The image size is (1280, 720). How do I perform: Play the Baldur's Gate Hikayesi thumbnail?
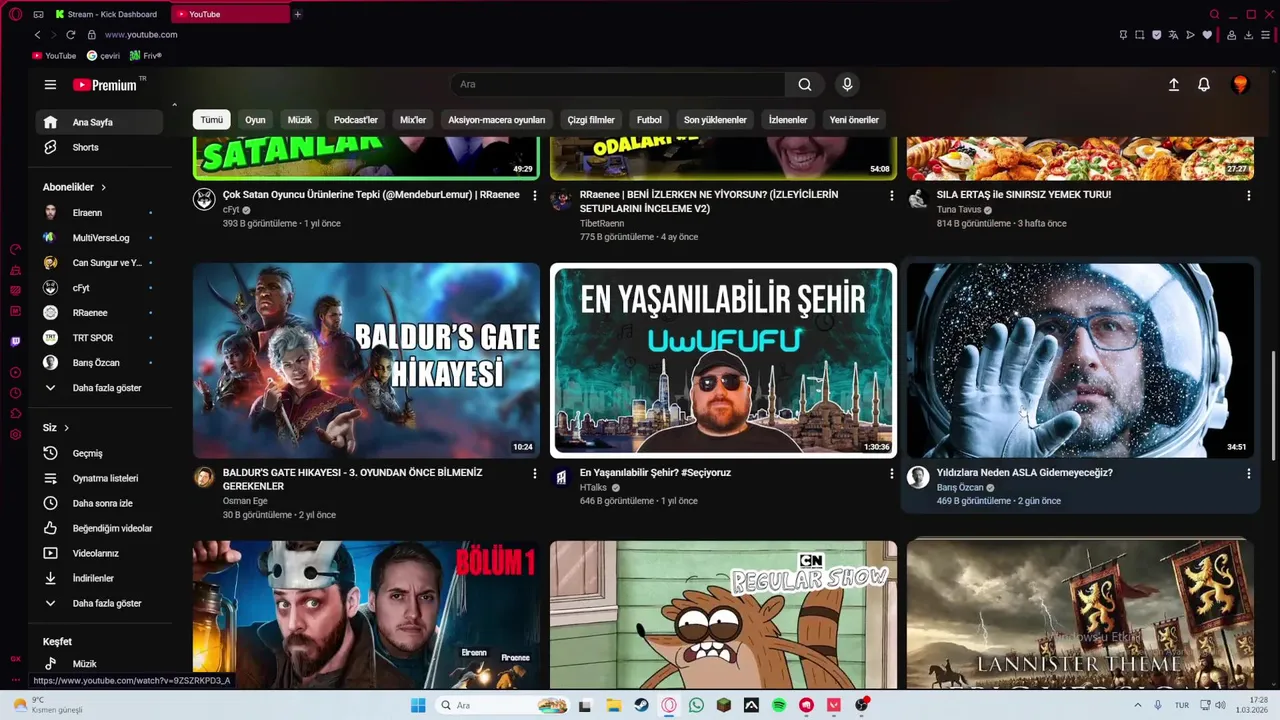click(x=366, y=360)
